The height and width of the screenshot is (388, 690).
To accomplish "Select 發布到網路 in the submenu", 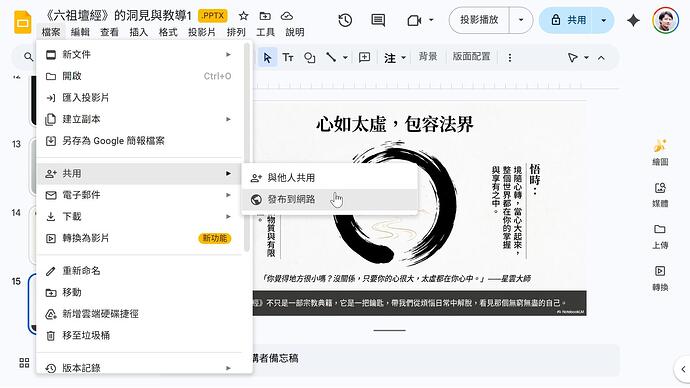I will pos(329,199).
